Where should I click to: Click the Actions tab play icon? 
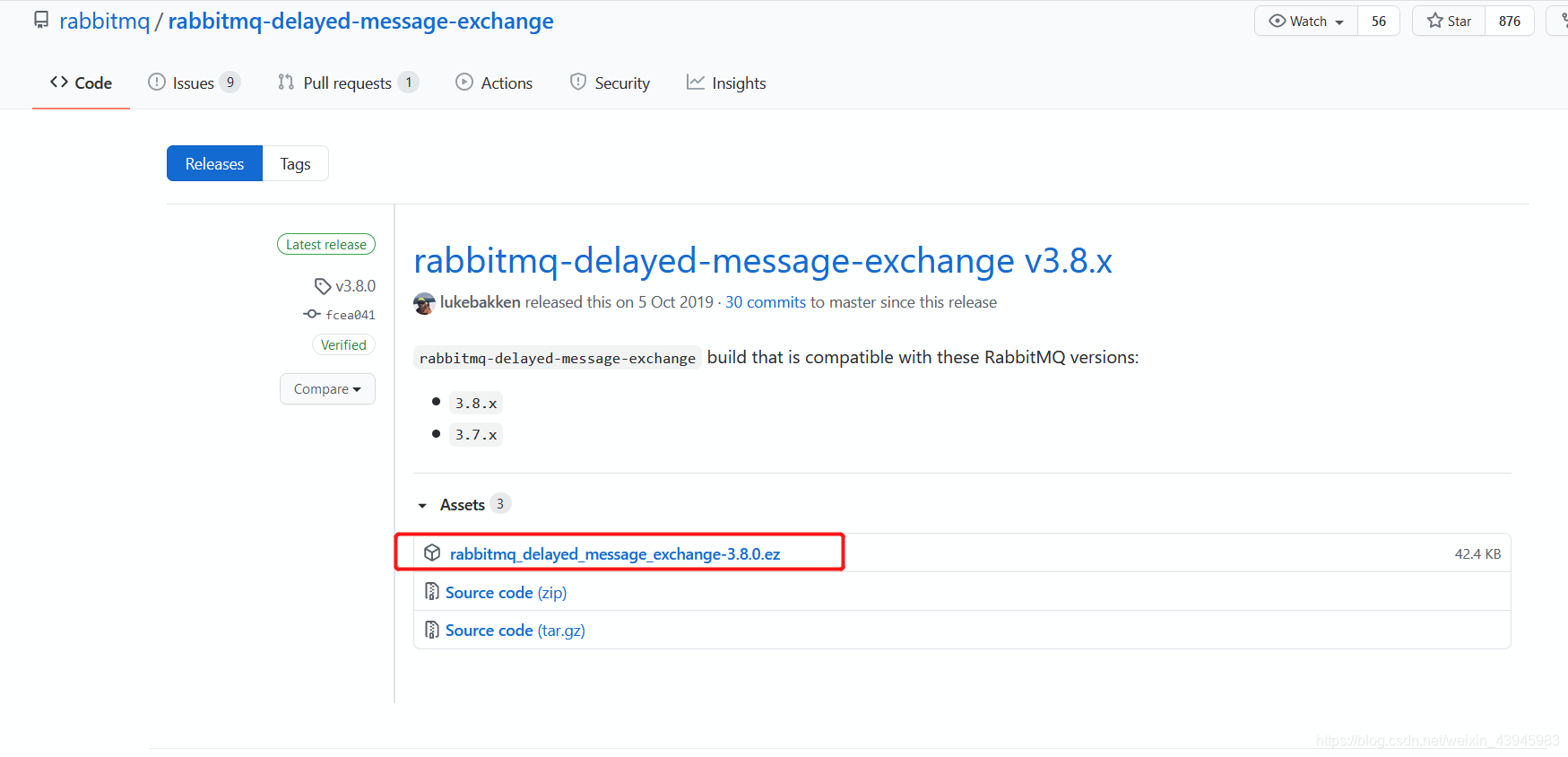tap(464, 83)
